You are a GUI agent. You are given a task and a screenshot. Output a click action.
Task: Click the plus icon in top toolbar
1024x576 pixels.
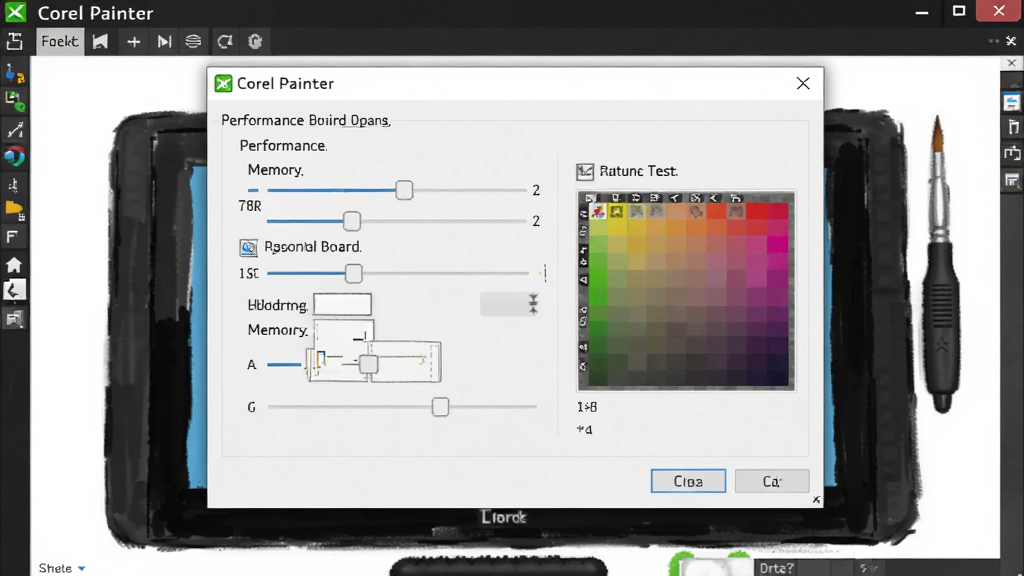(133, 42)
